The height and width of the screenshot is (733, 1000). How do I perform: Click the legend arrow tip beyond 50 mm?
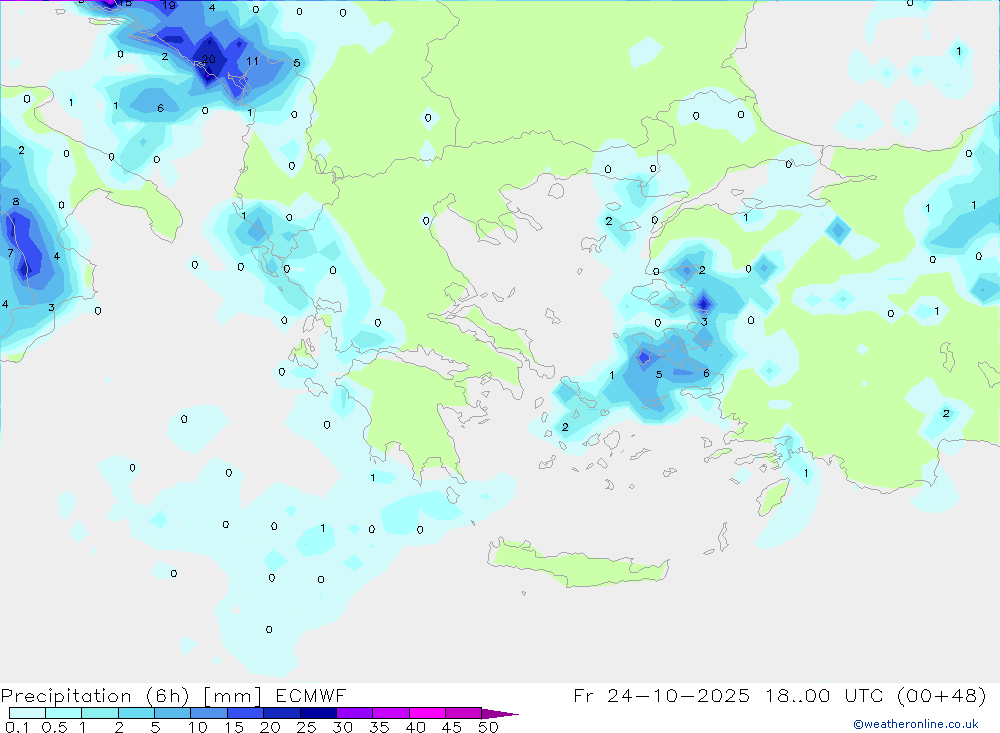501,713
